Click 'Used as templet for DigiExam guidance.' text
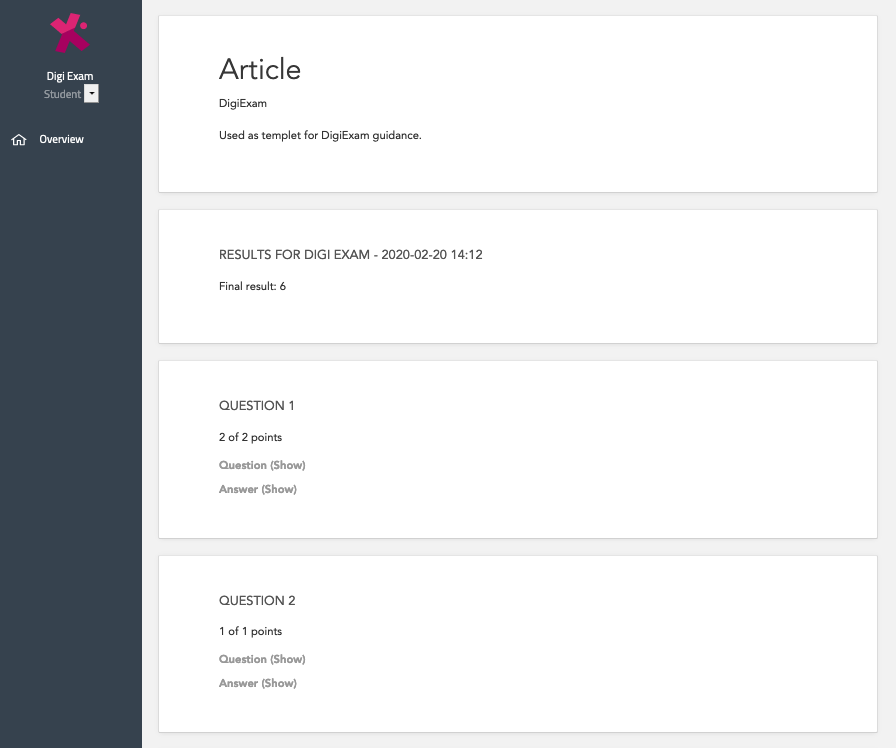 [x=320, y=135]
